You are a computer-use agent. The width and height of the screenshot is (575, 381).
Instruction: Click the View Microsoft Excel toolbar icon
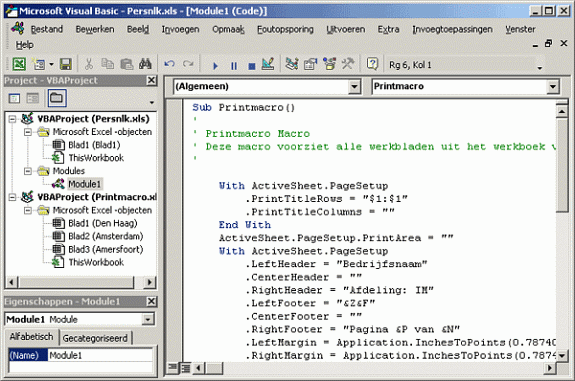19,65
